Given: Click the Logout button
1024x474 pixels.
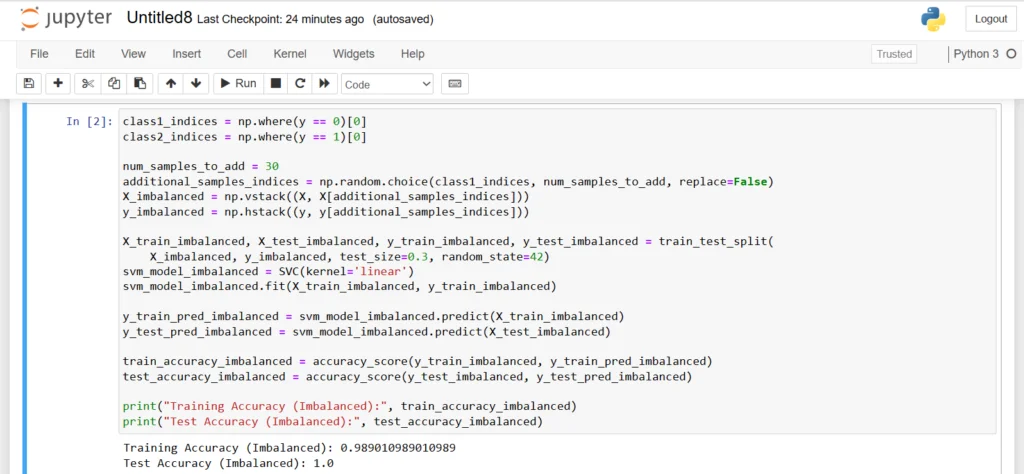Looking at the screenshot, I should coord(991,19).
